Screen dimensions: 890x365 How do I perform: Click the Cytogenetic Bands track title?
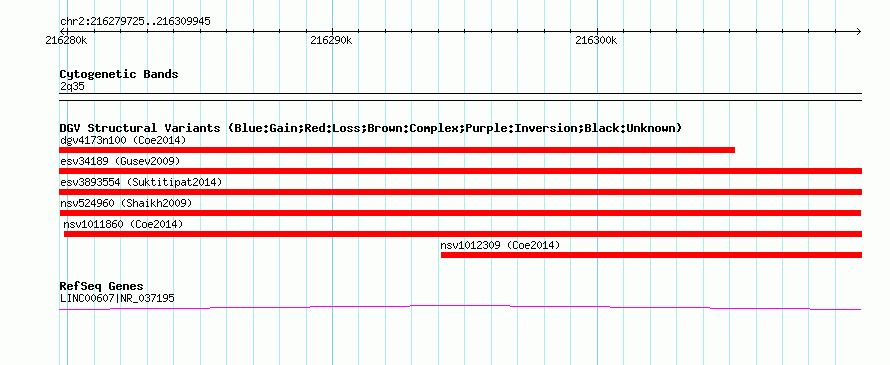tap(119, 74)
